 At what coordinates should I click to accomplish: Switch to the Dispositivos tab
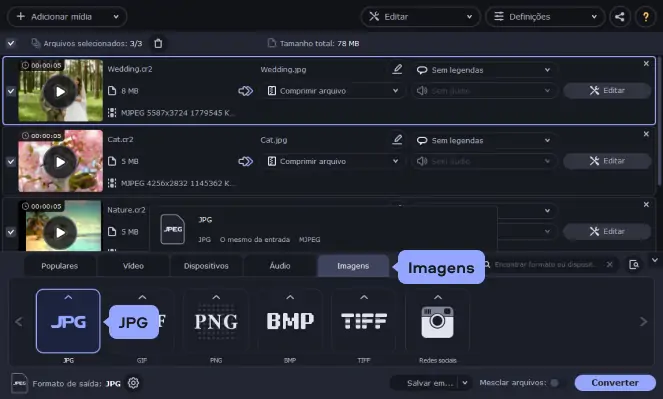point(206,266)
